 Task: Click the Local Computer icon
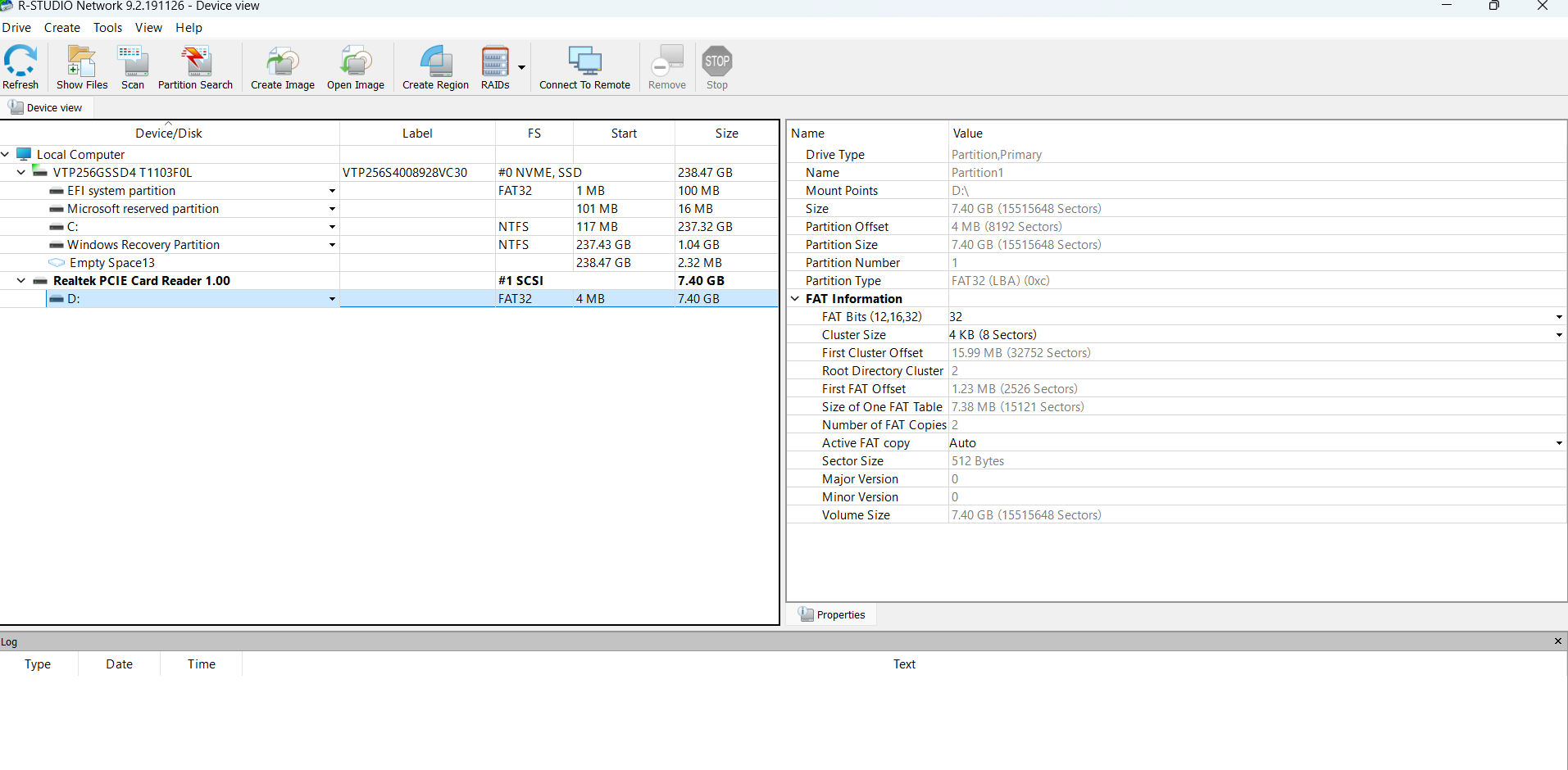[24, 154]
